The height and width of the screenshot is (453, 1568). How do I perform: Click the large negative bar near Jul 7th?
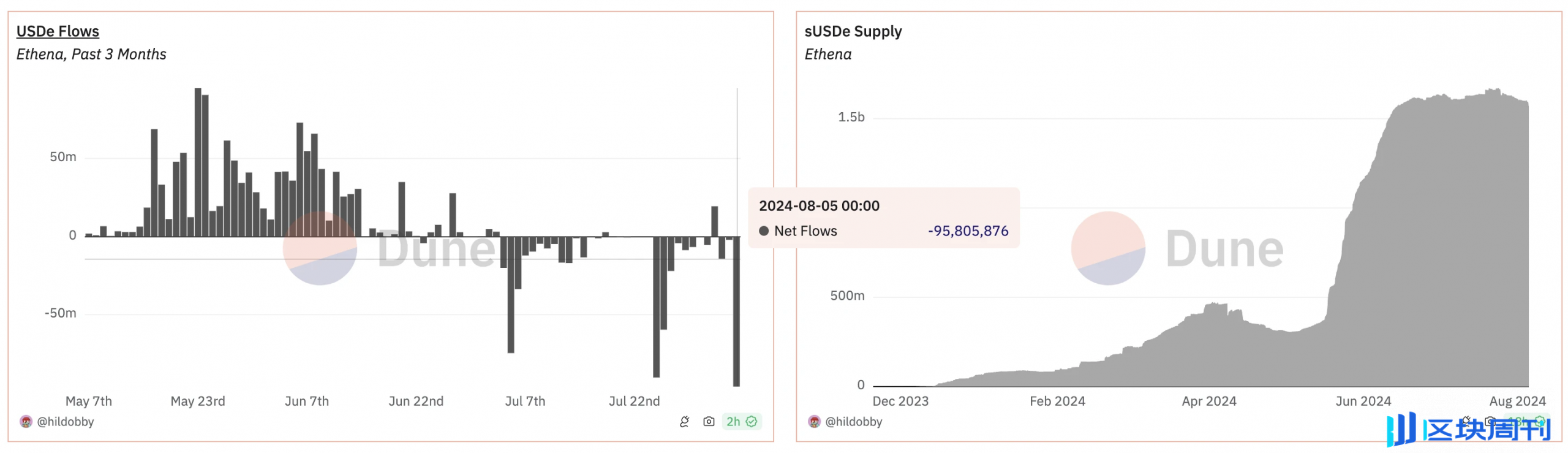[x=511, y=294]
